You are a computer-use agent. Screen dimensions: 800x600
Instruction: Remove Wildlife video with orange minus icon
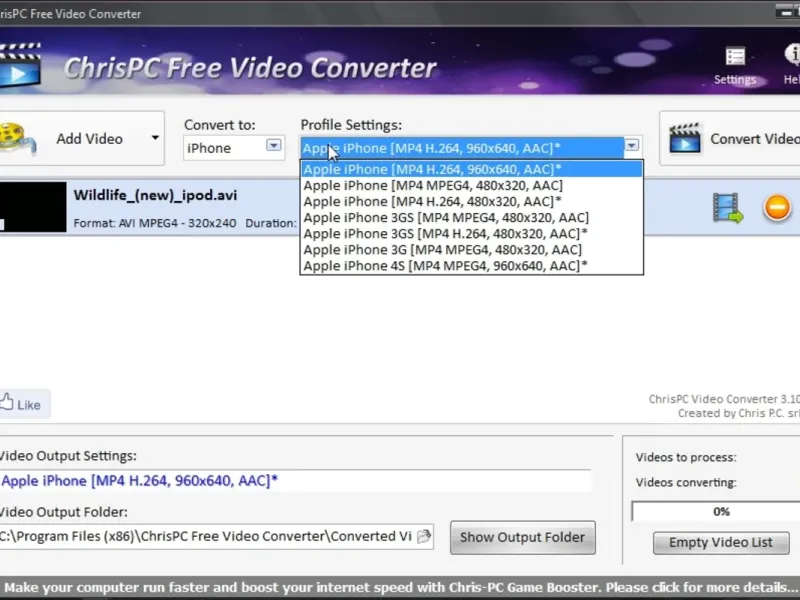coord(777,207)
